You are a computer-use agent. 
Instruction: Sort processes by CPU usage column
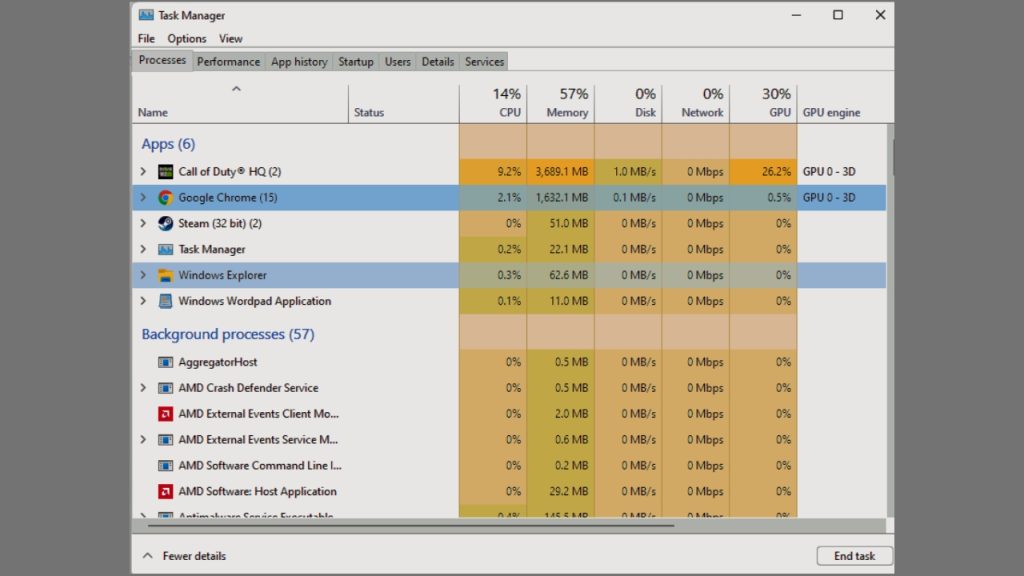[x=493, y=104]
